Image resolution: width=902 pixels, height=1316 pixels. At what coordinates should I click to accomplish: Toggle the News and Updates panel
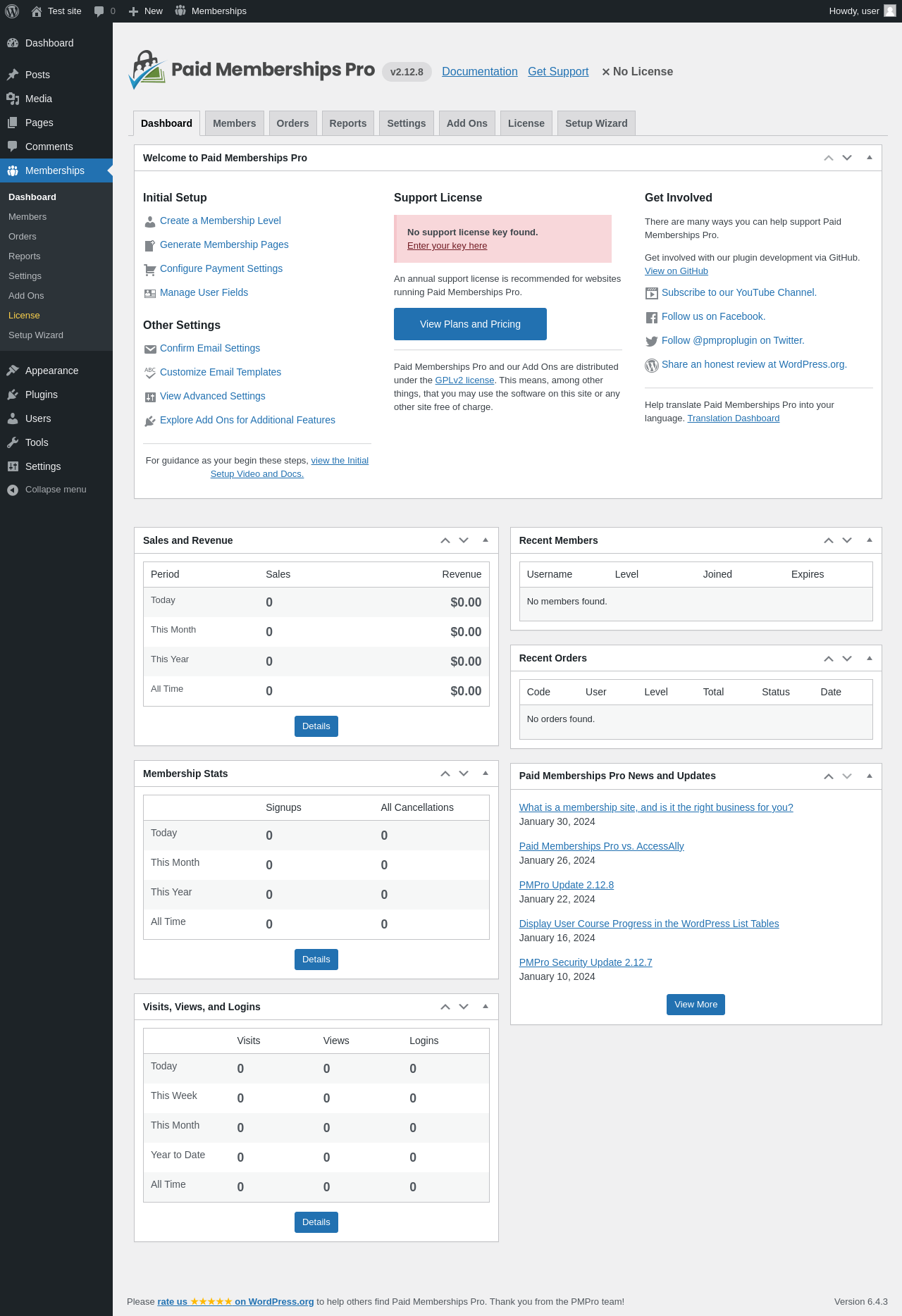tap(870, 776)
